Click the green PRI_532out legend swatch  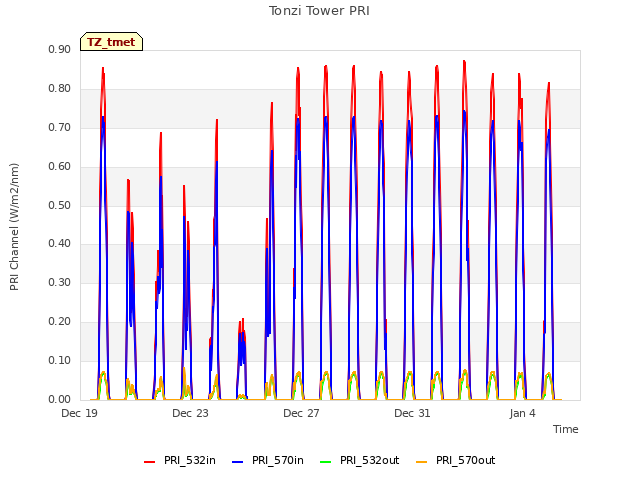pos(325,462)
